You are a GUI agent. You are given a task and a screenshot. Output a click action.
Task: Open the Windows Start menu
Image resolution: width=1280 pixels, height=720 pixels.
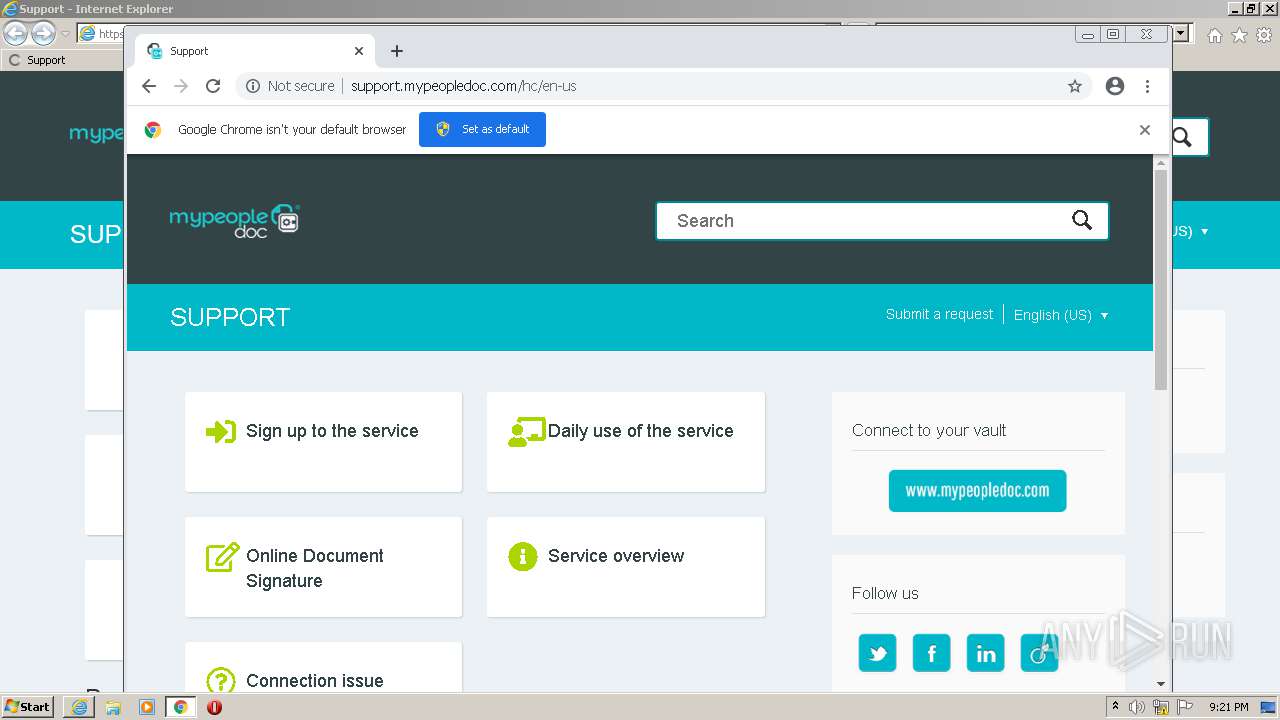tap(27, 707)
